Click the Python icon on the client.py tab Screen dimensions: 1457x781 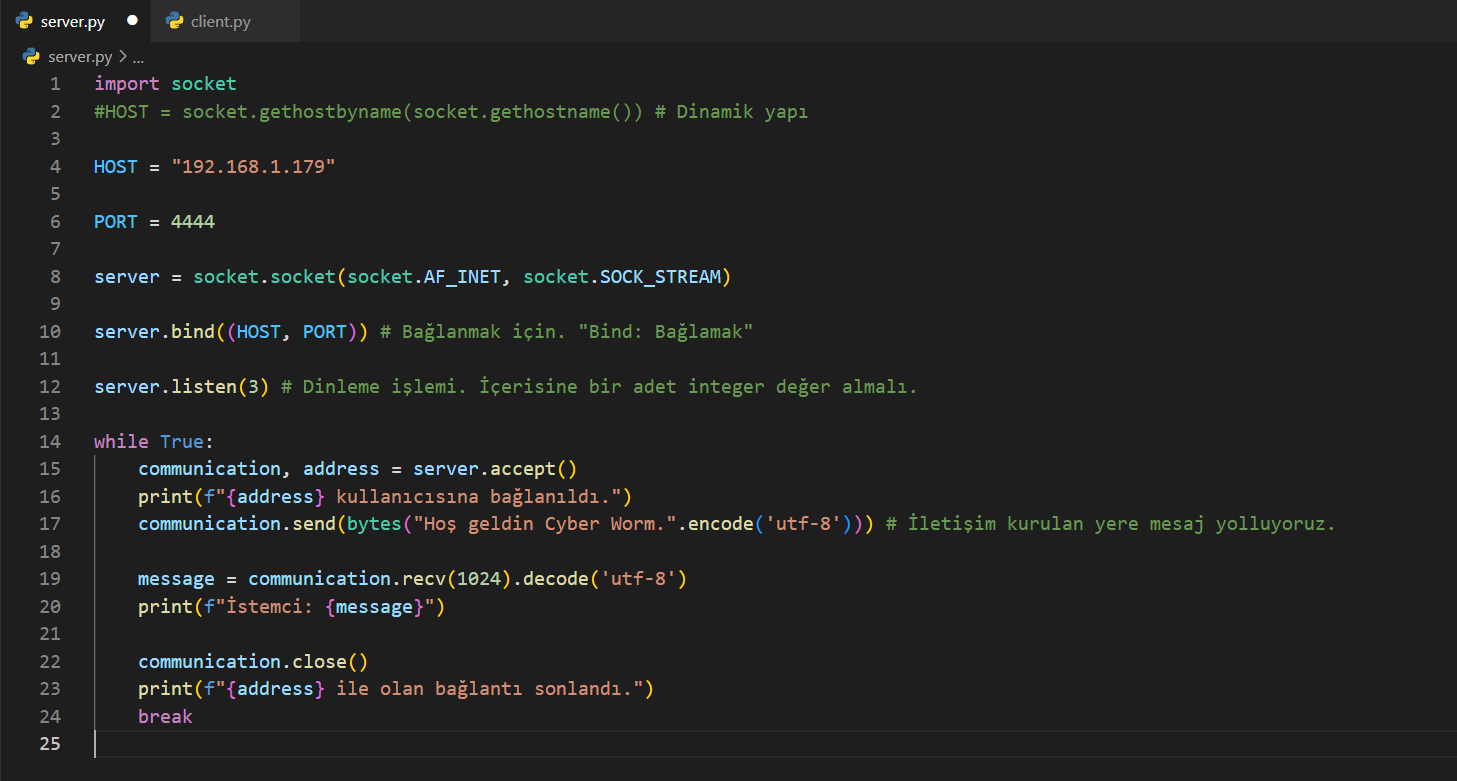175,21
